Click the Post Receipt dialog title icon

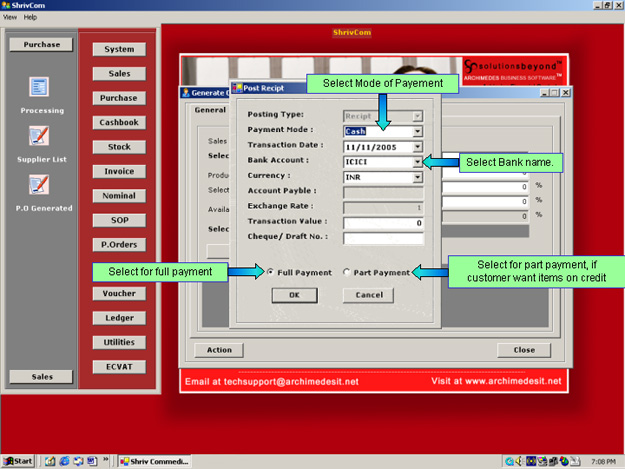click(237, 89)
